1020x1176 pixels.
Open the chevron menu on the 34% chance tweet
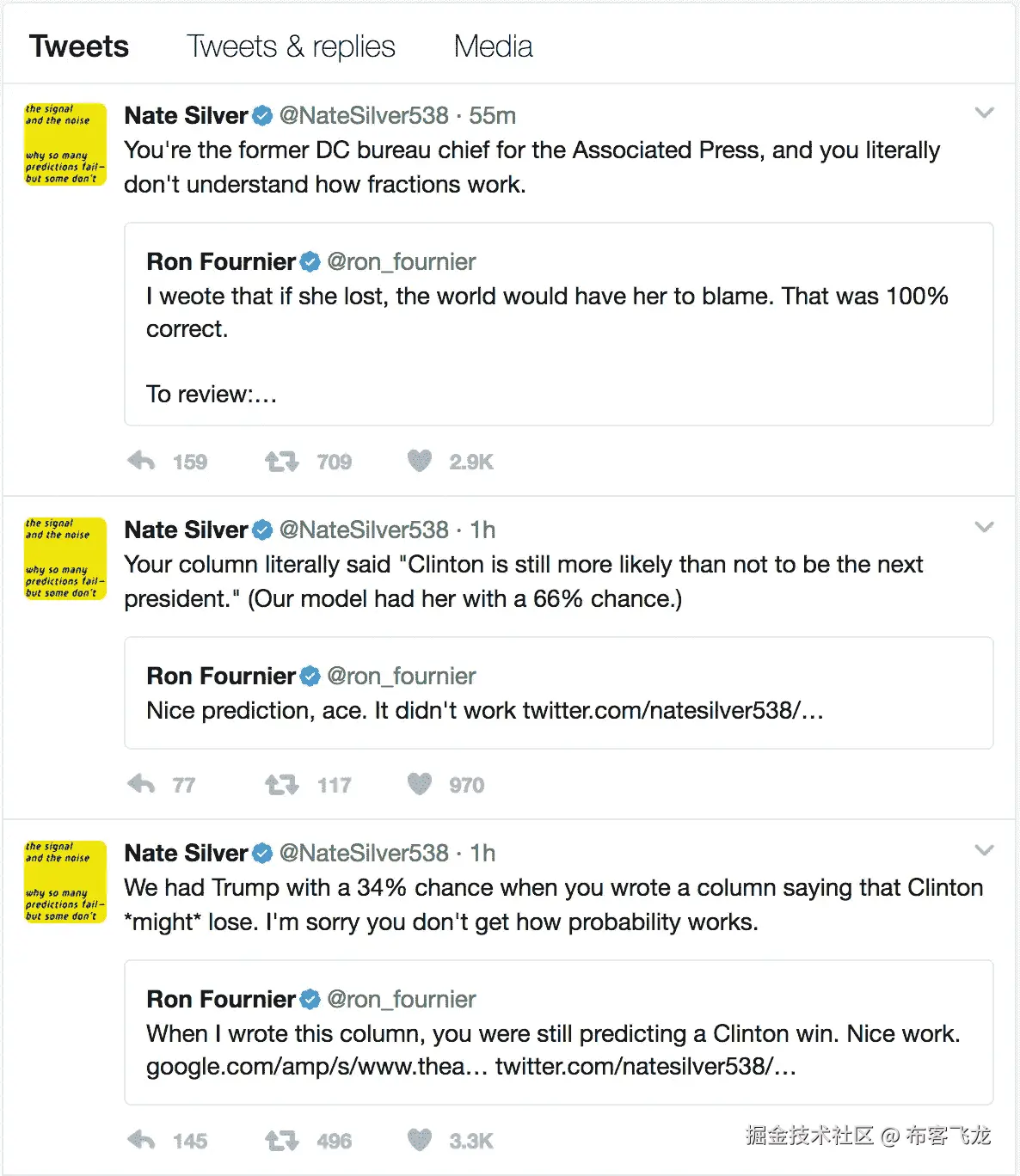(984, 851)
